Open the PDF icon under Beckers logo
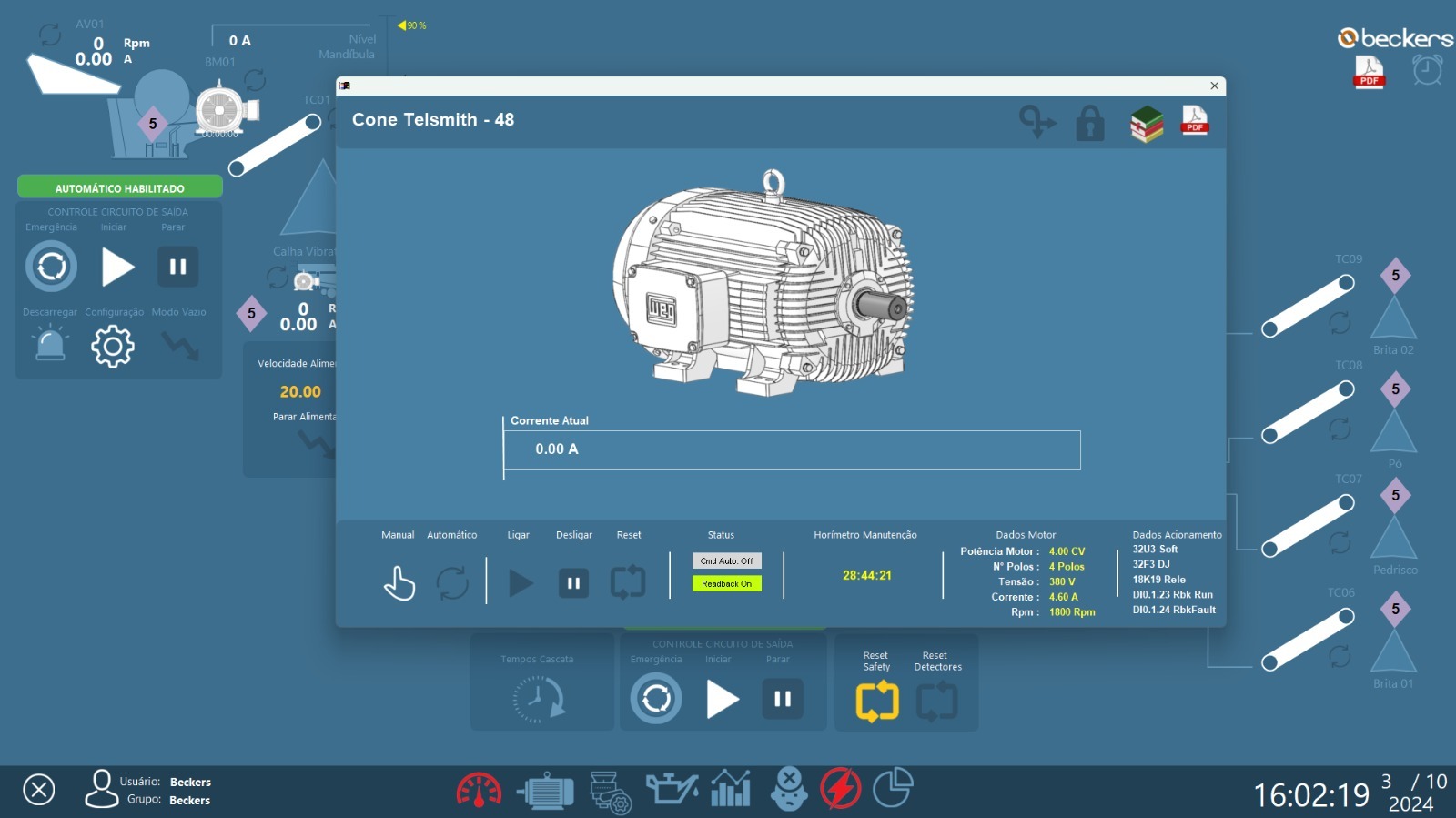Screen dimensions: 1456x818 pos(1370,72)
